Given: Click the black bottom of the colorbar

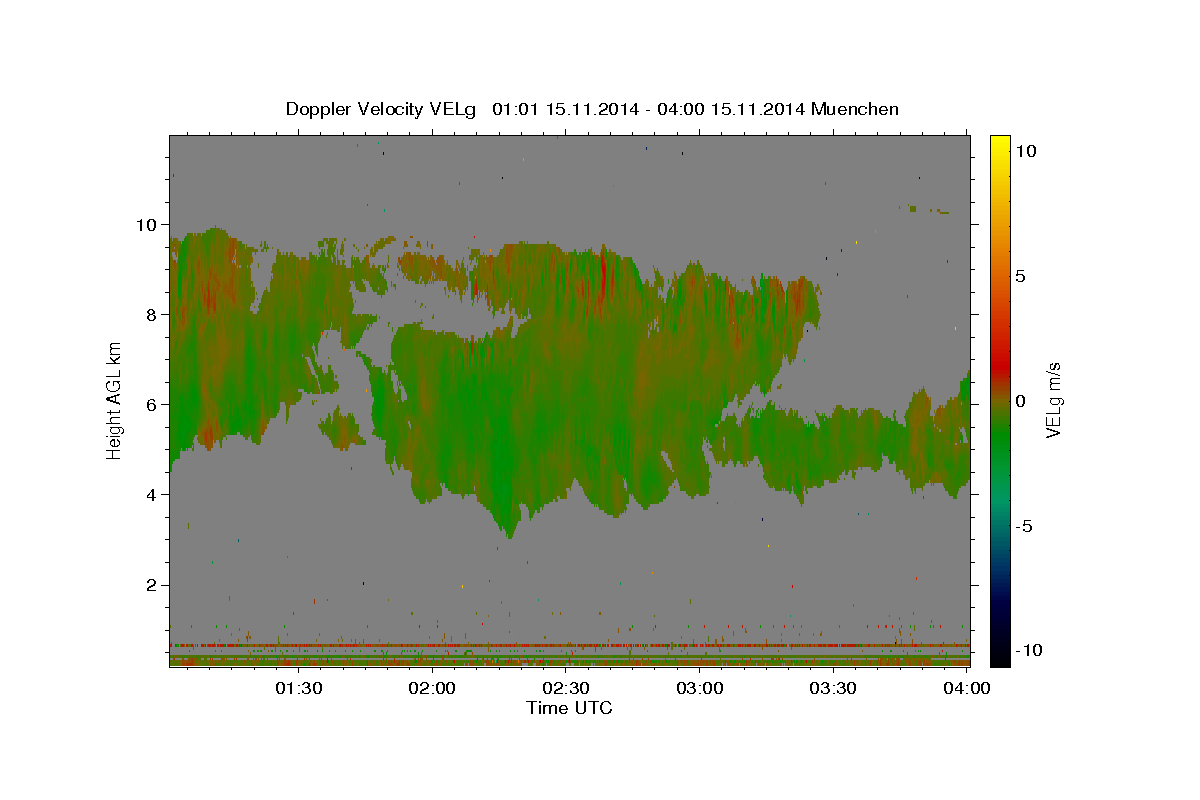Looking at the screenshot, I should (1000, 655).
